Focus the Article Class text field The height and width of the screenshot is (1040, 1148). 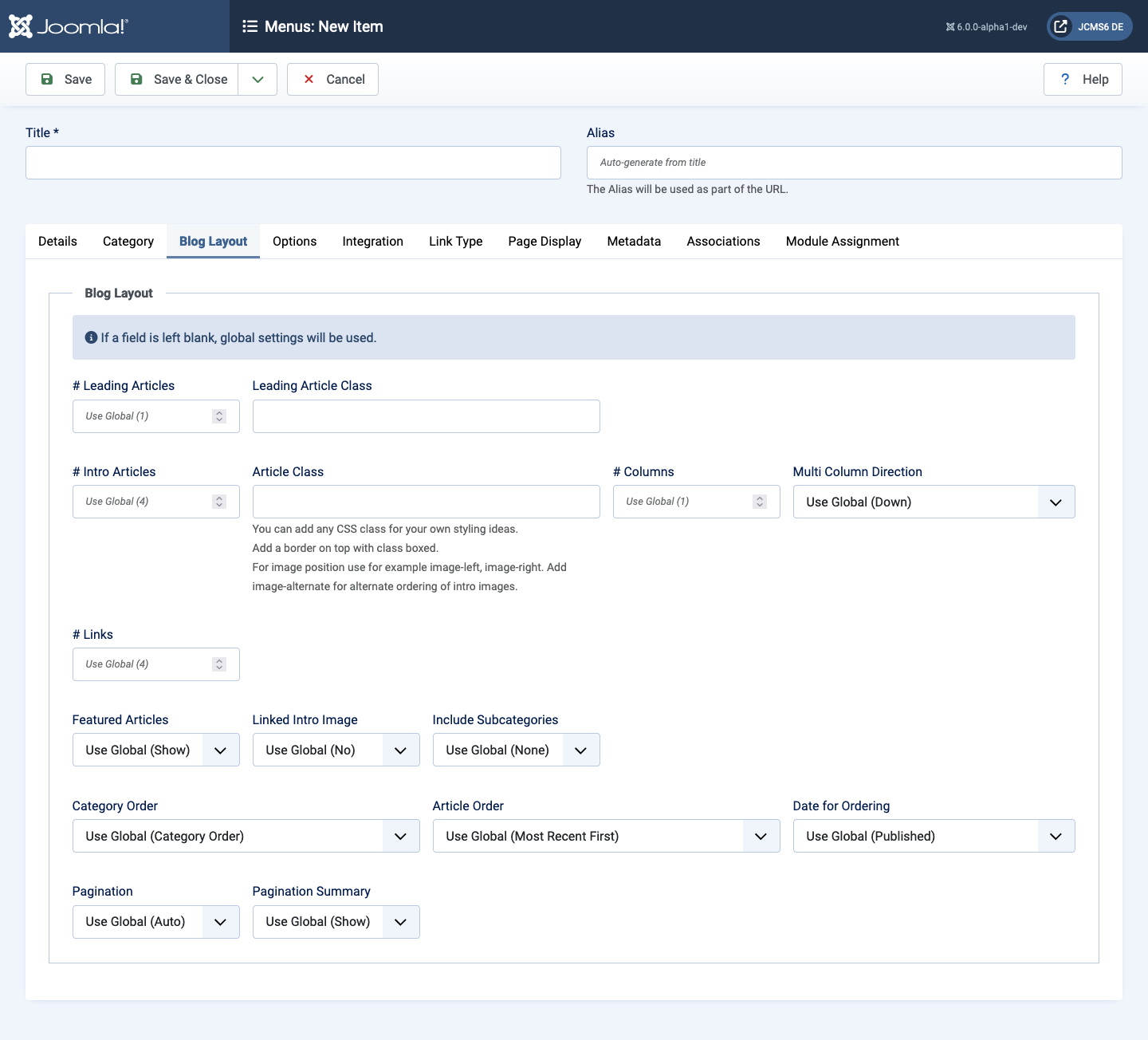tap(427, 502)
